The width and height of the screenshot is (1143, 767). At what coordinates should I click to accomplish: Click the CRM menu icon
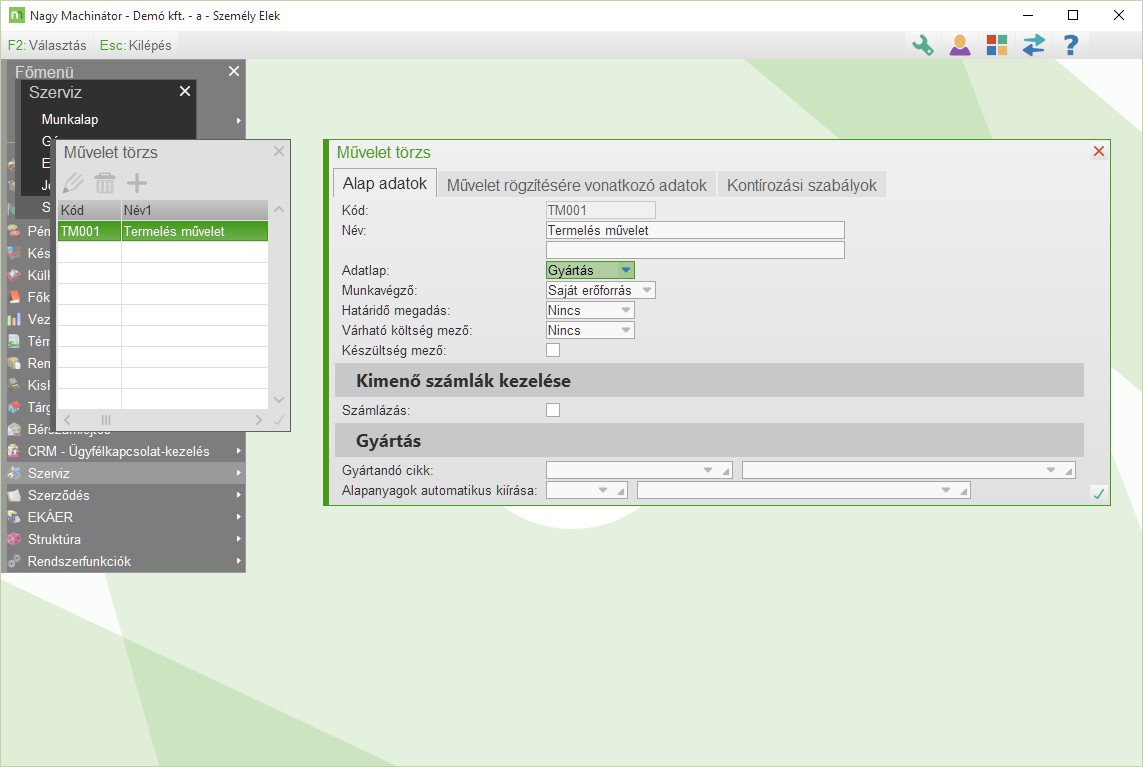(x=14, y=451)
